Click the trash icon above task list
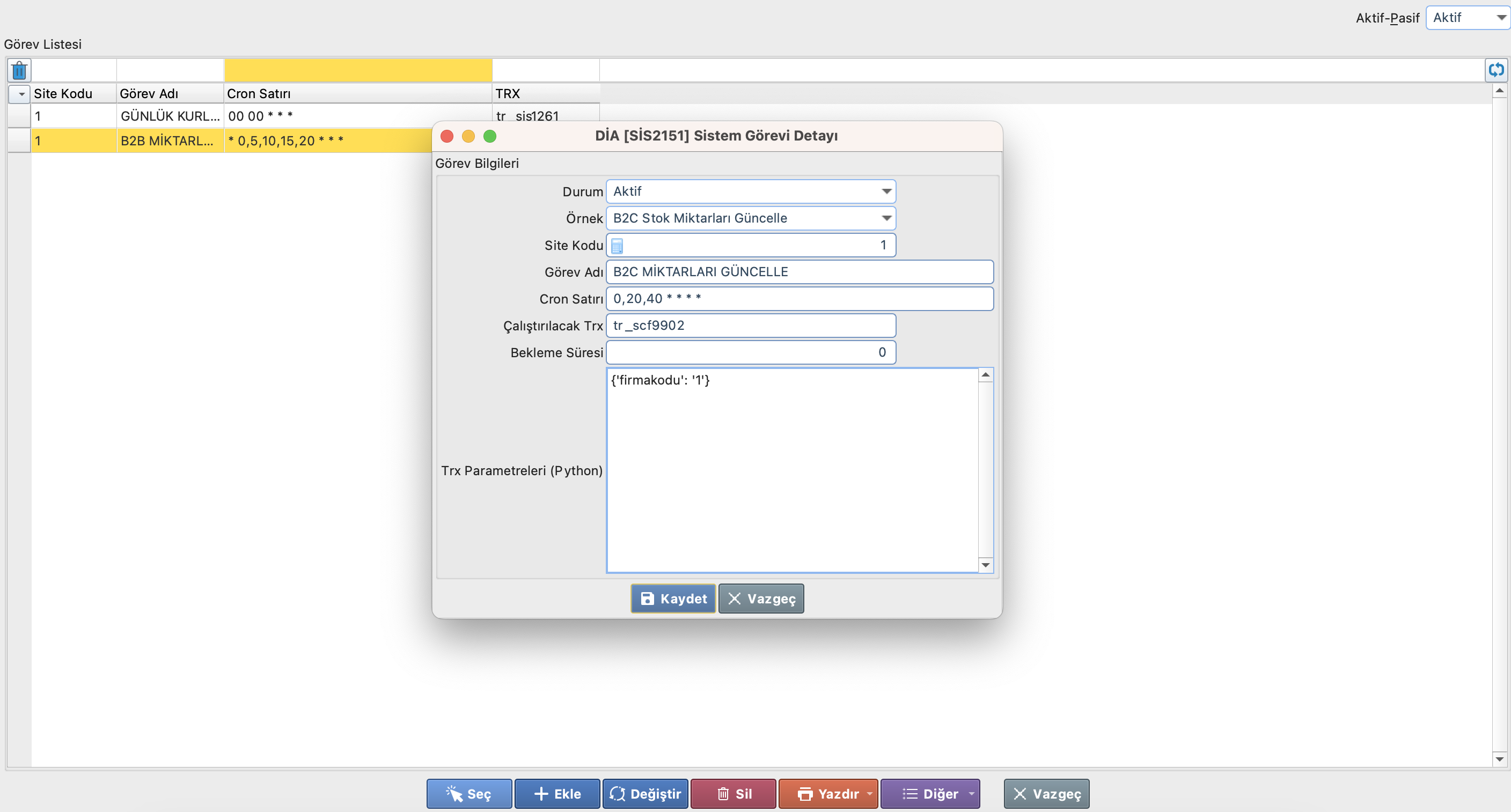Screen dimensions: 1511x812 tap(19, 70)
